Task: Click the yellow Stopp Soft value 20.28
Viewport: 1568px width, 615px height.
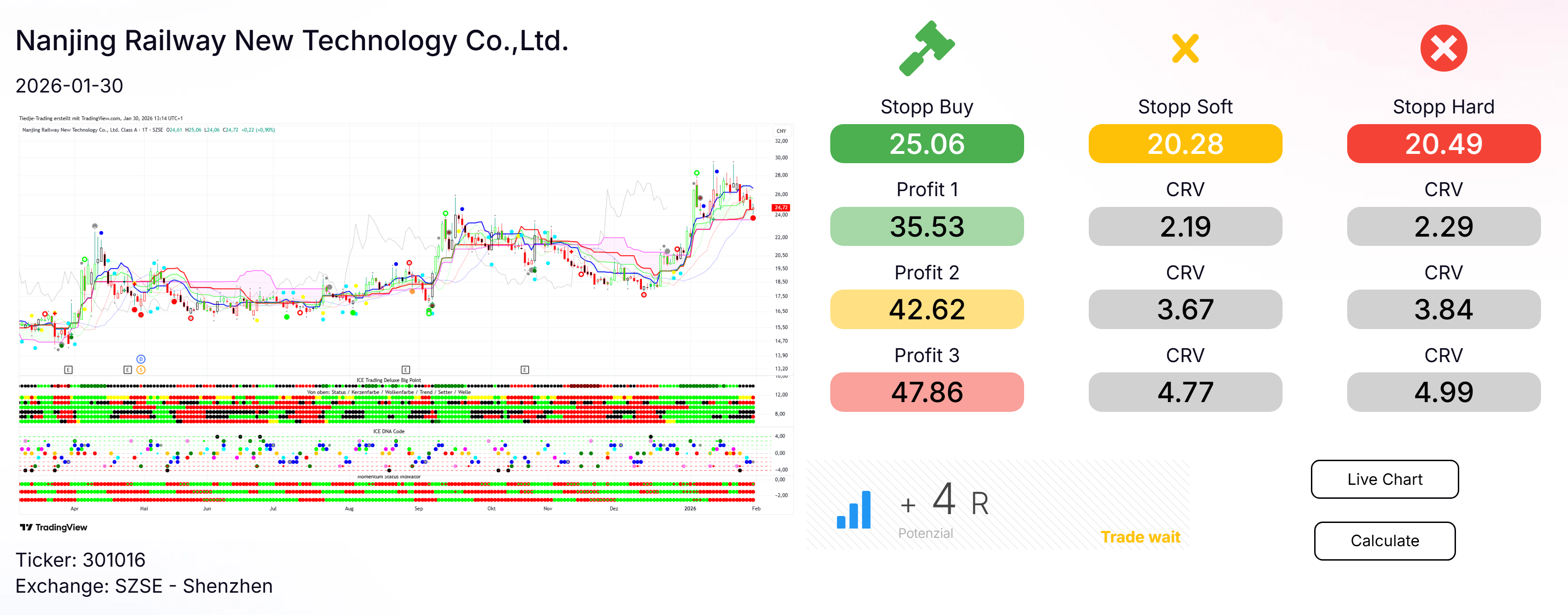Action: click(1184, 144)
